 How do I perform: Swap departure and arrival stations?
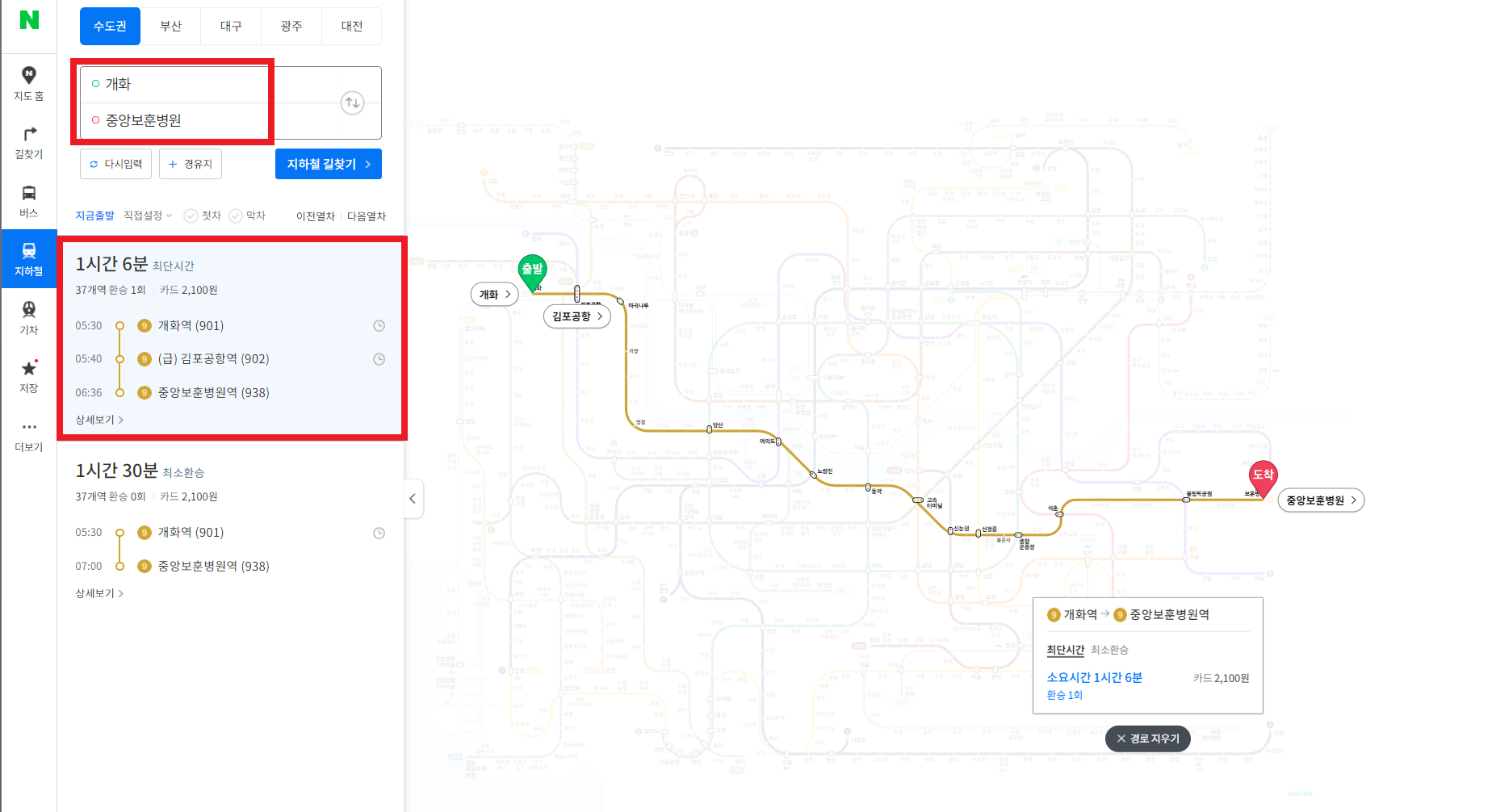[352, 103]
